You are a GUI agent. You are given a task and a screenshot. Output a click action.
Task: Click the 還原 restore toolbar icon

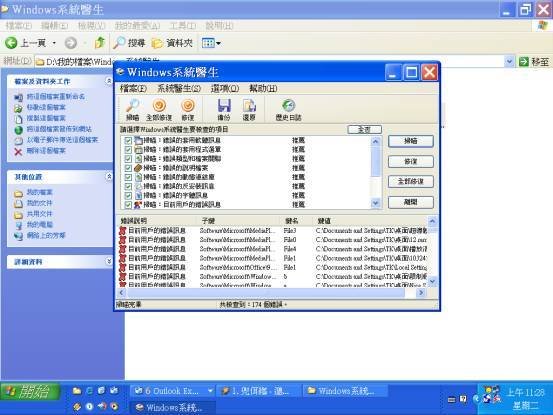(x=249, y=106)
